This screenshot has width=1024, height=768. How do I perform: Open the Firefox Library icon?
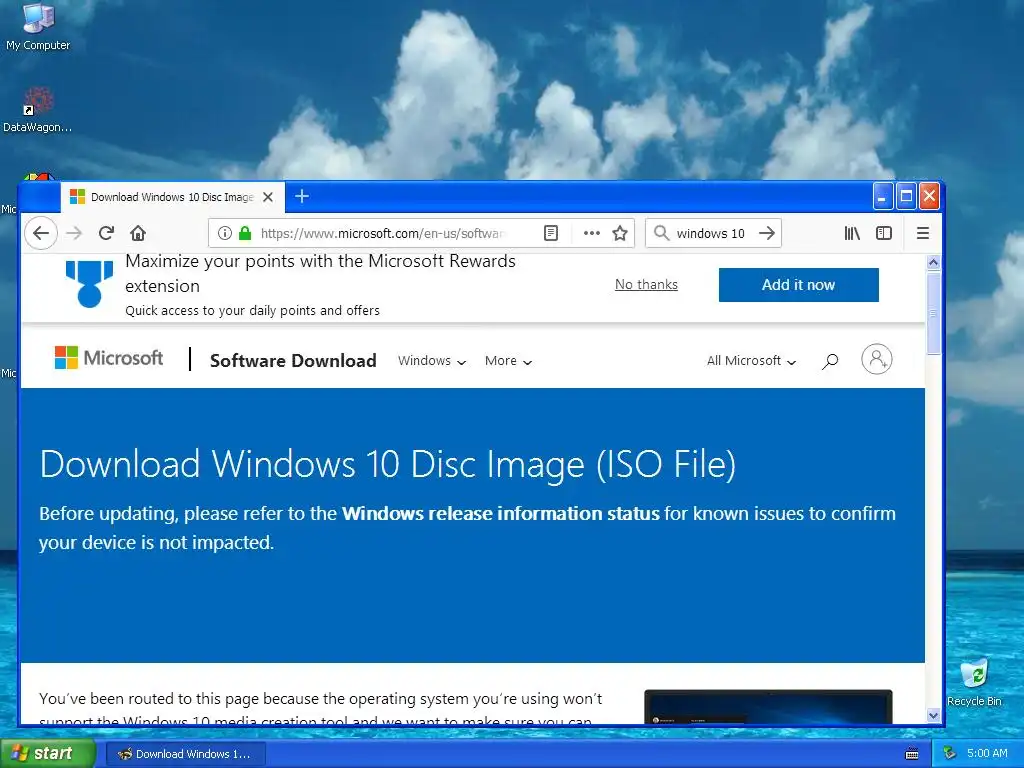852,233
